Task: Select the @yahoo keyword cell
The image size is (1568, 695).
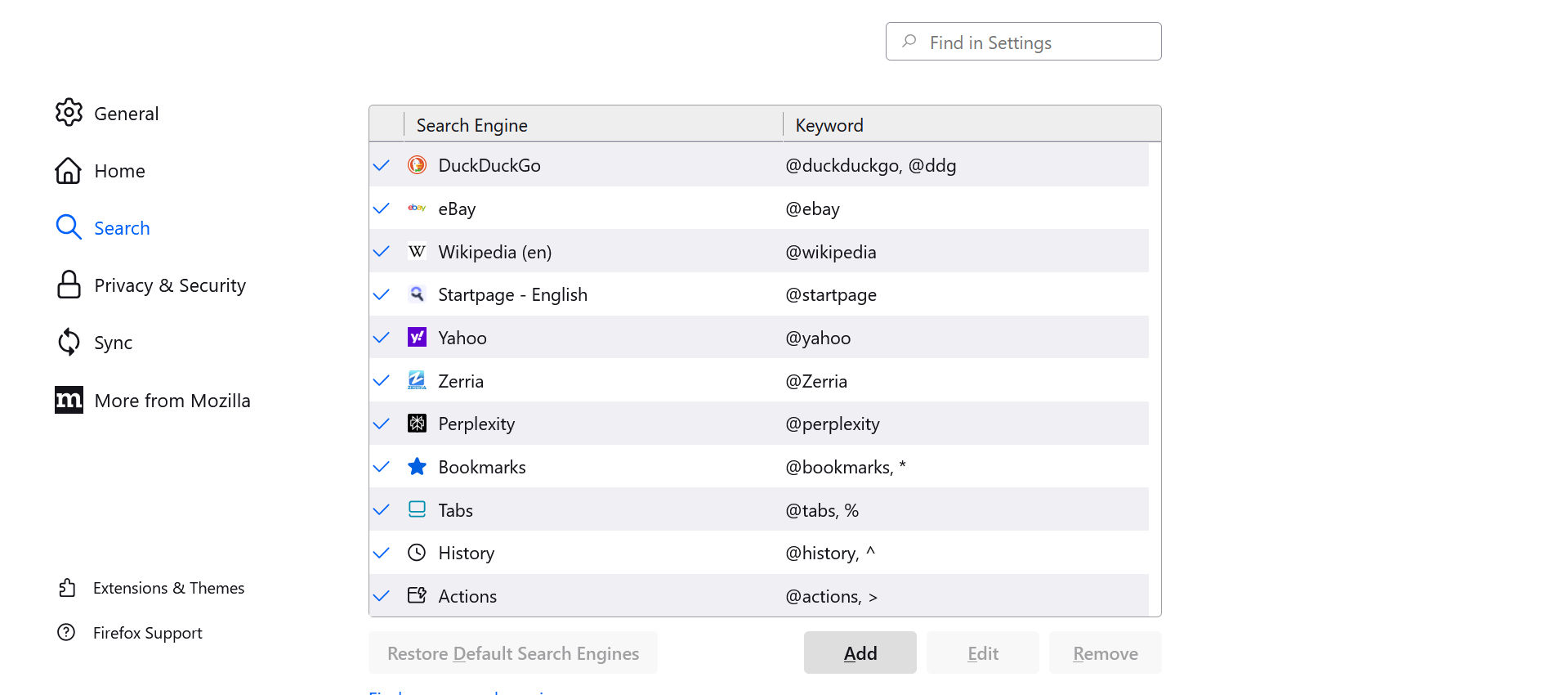Action: click(x=818, y=338)
